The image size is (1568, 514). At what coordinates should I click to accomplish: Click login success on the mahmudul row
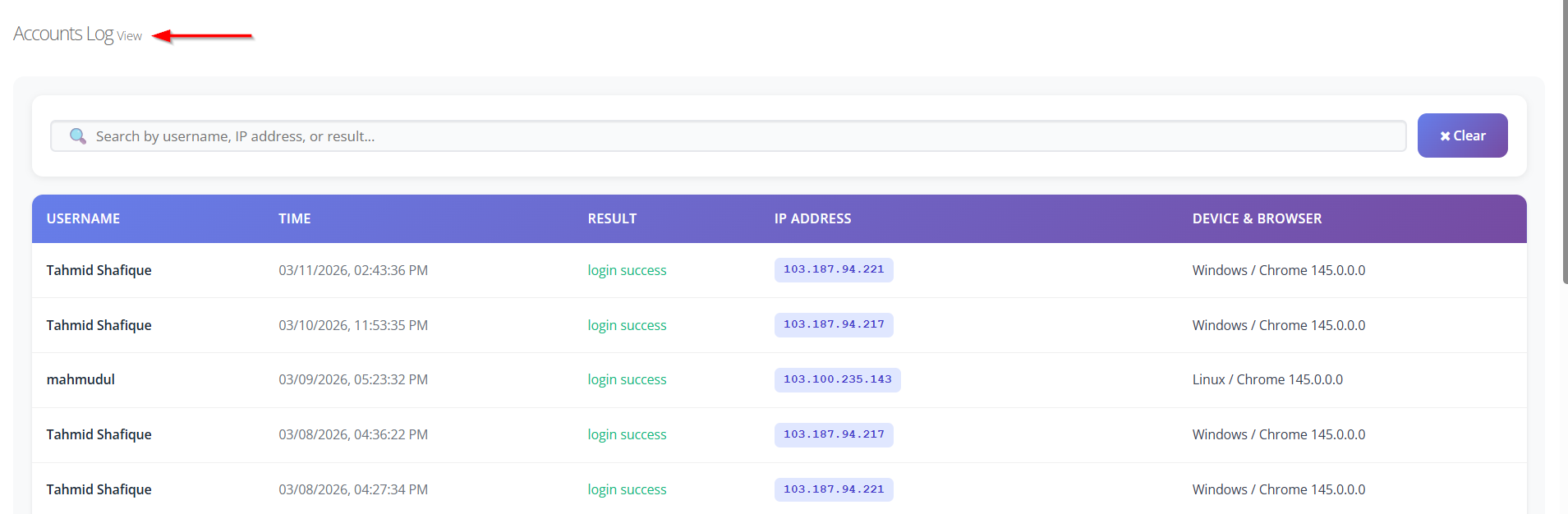coord(627,379)
